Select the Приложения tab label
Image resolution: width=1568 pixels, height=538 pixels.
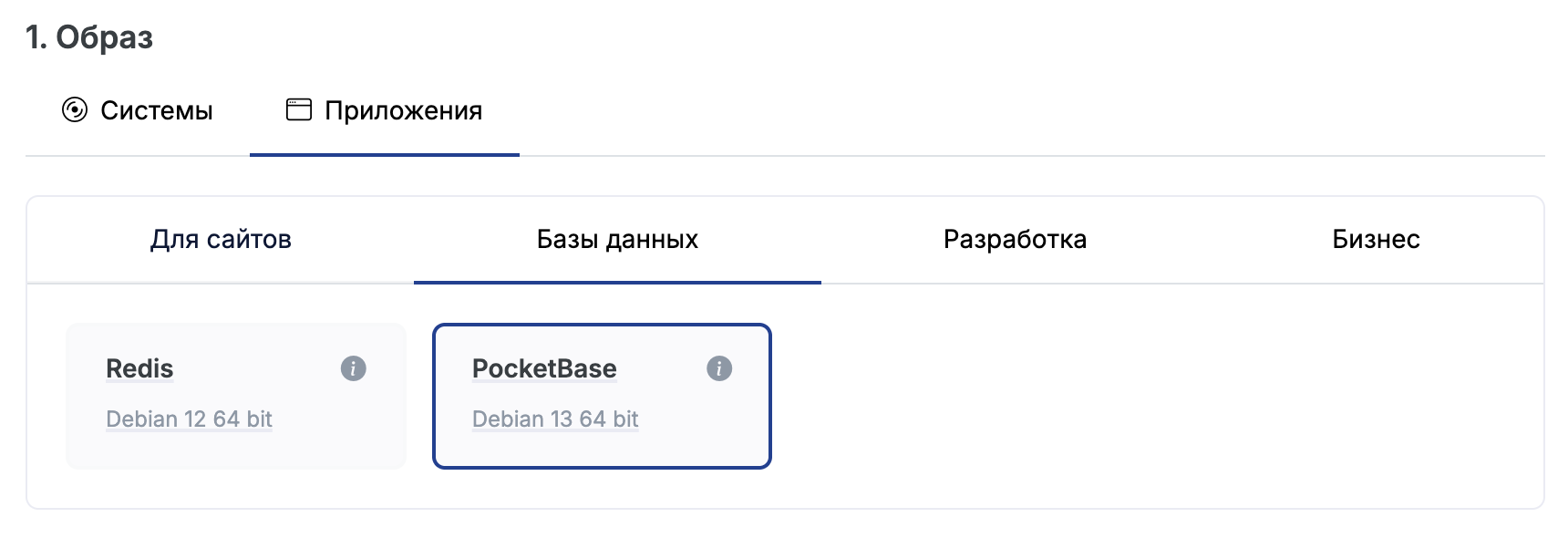pos(403,111)
